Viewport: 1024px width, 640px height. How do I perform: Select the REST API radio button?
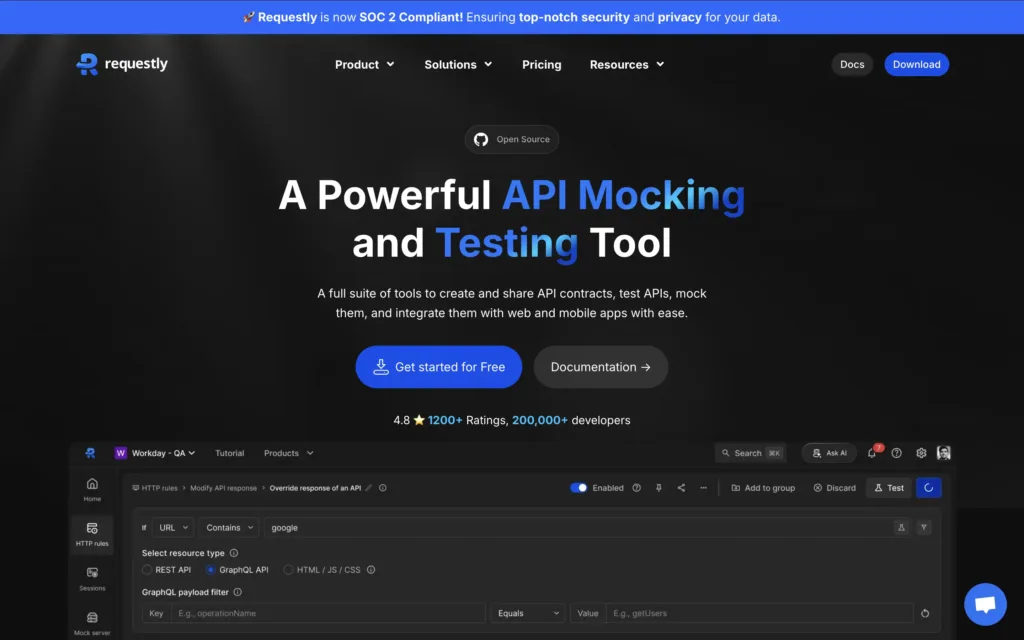point(147,569)
